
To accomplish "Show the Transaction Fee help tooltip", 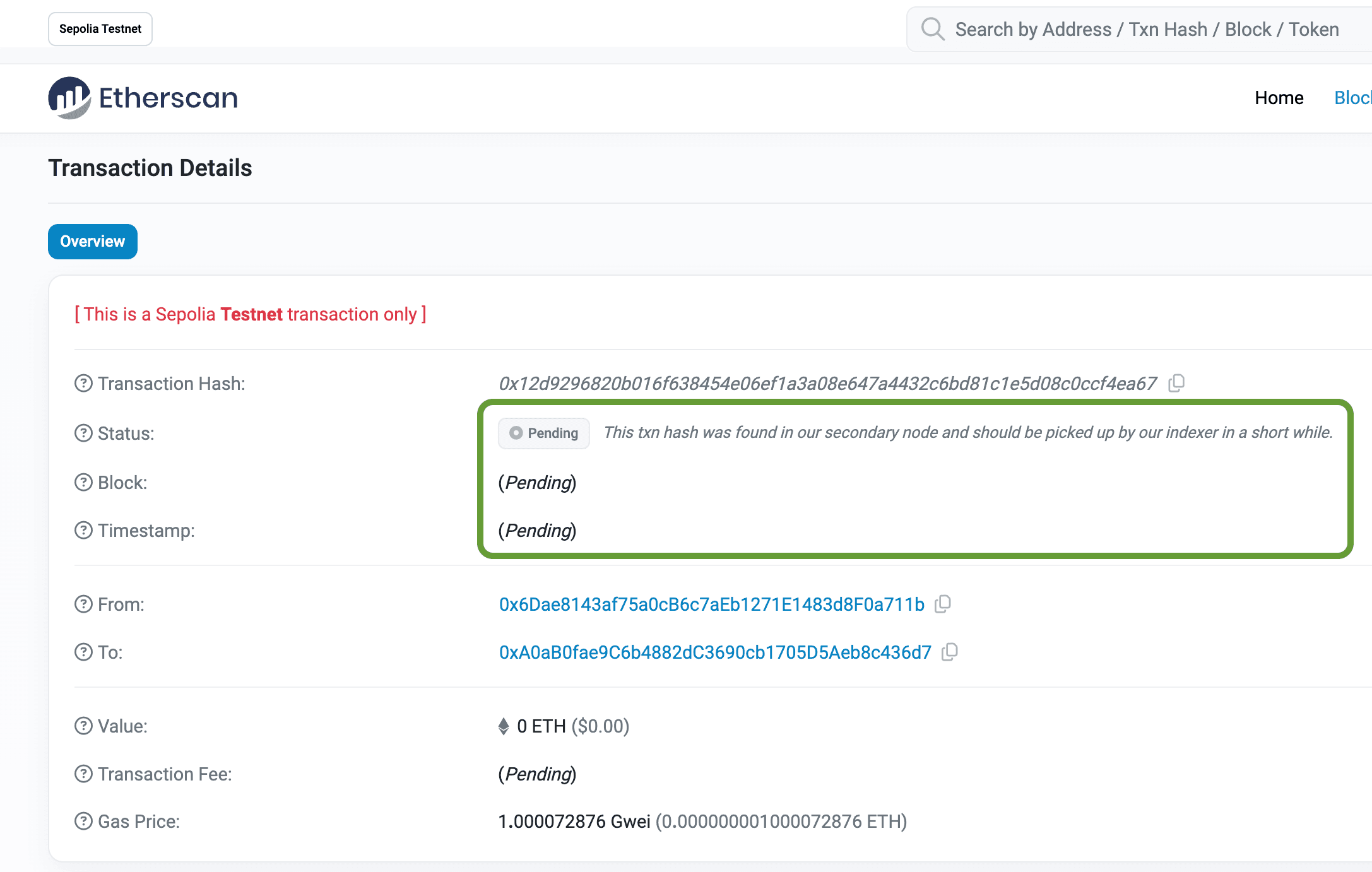I will click(83, 774).
